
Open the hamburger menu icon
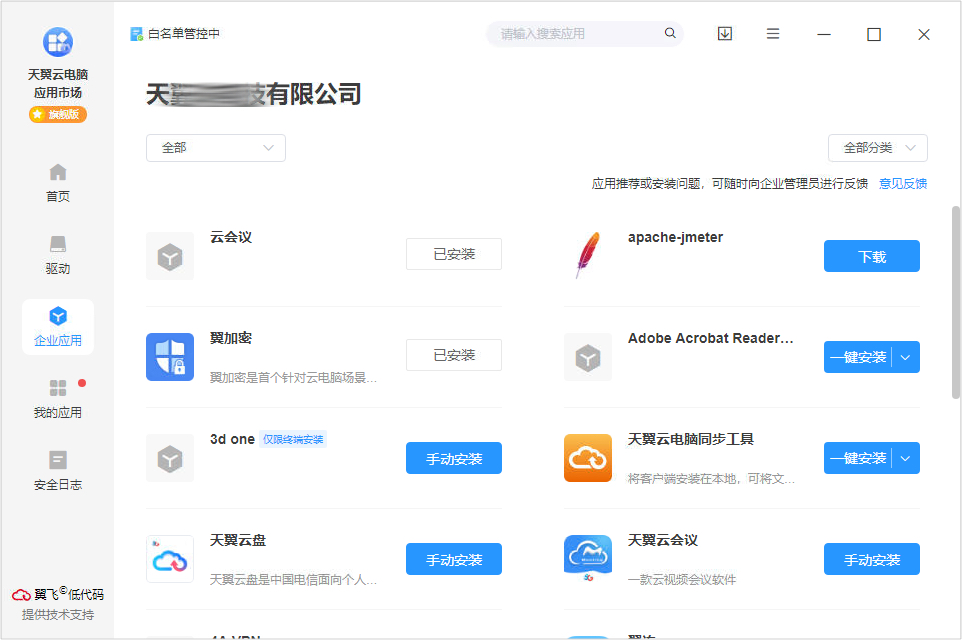773,34
